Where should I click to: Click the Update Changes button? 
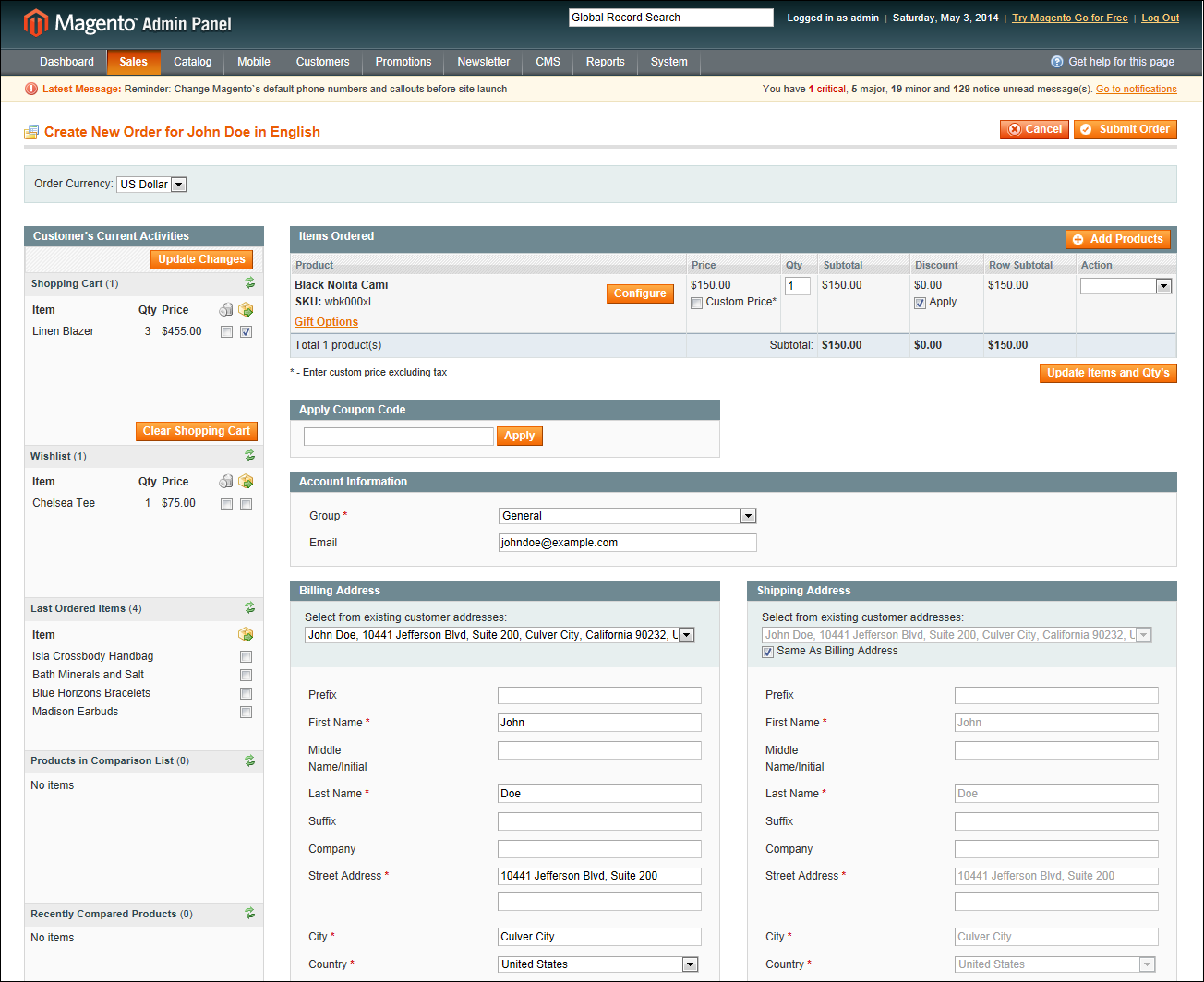tap(201, 259)
